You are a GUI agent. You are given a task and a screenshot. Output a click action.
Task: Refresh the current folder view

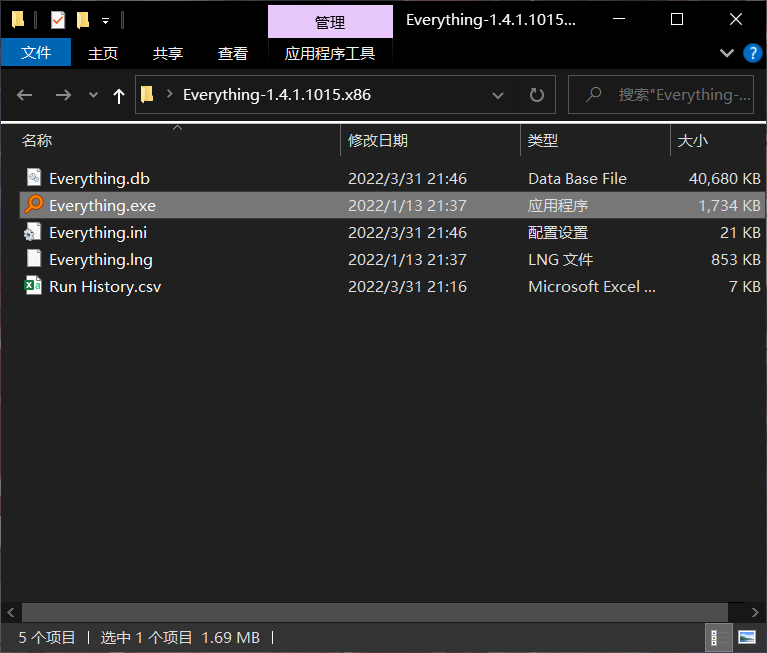(x=537, y=94)
